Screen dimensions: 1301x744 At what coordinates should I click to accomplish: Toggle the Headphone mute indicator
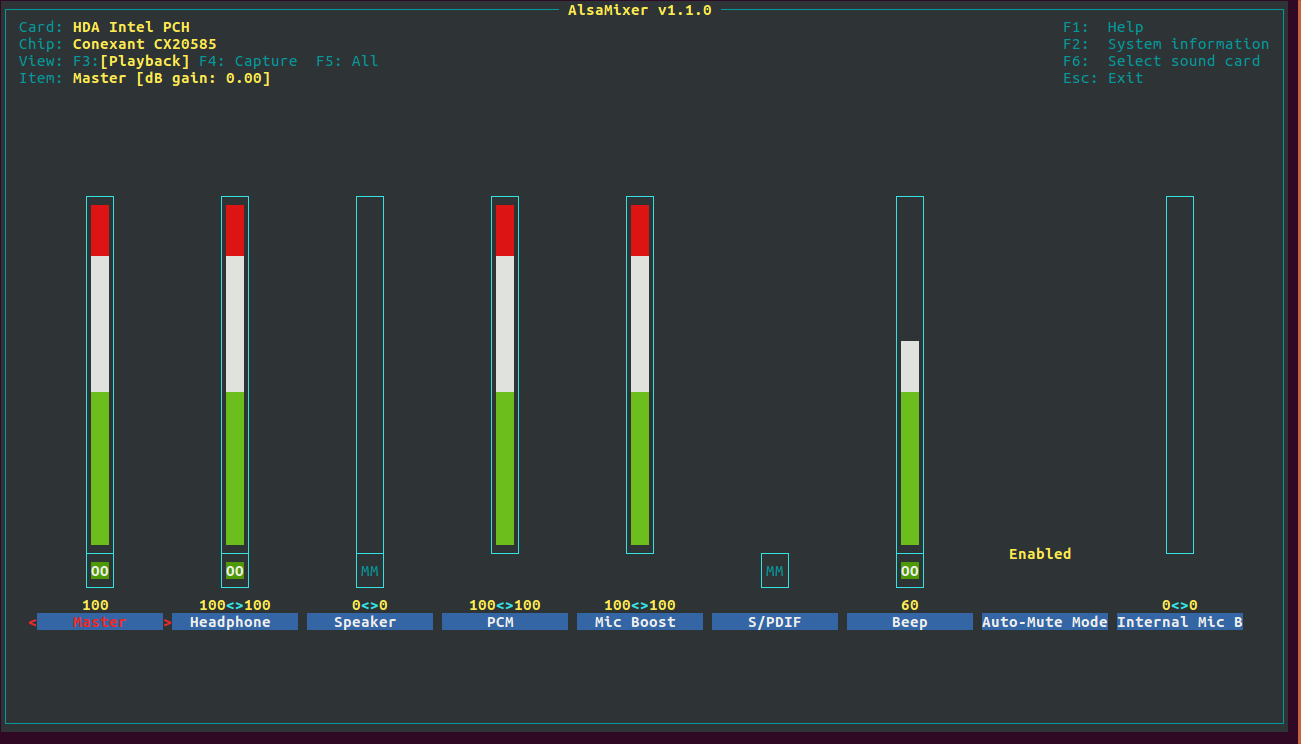click(x=235, y=571)
